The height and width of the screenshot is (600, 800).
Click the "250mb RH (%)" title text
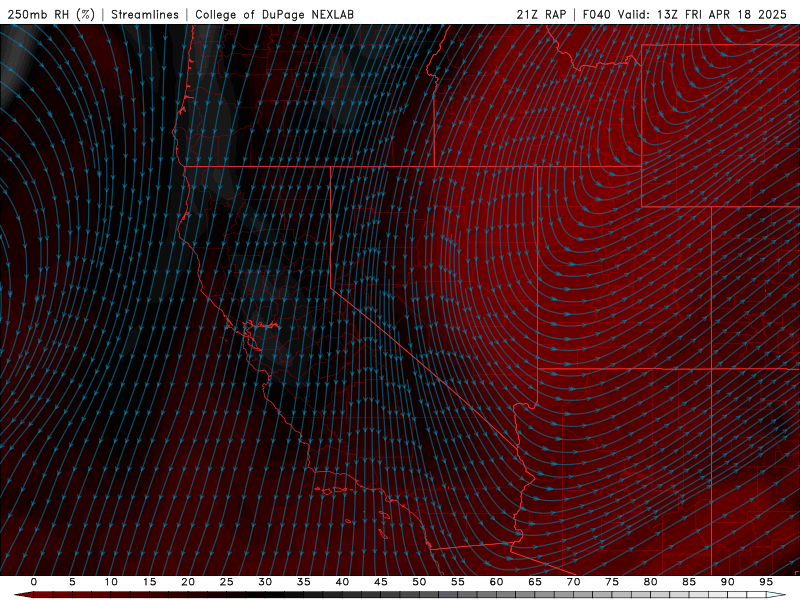51,14
